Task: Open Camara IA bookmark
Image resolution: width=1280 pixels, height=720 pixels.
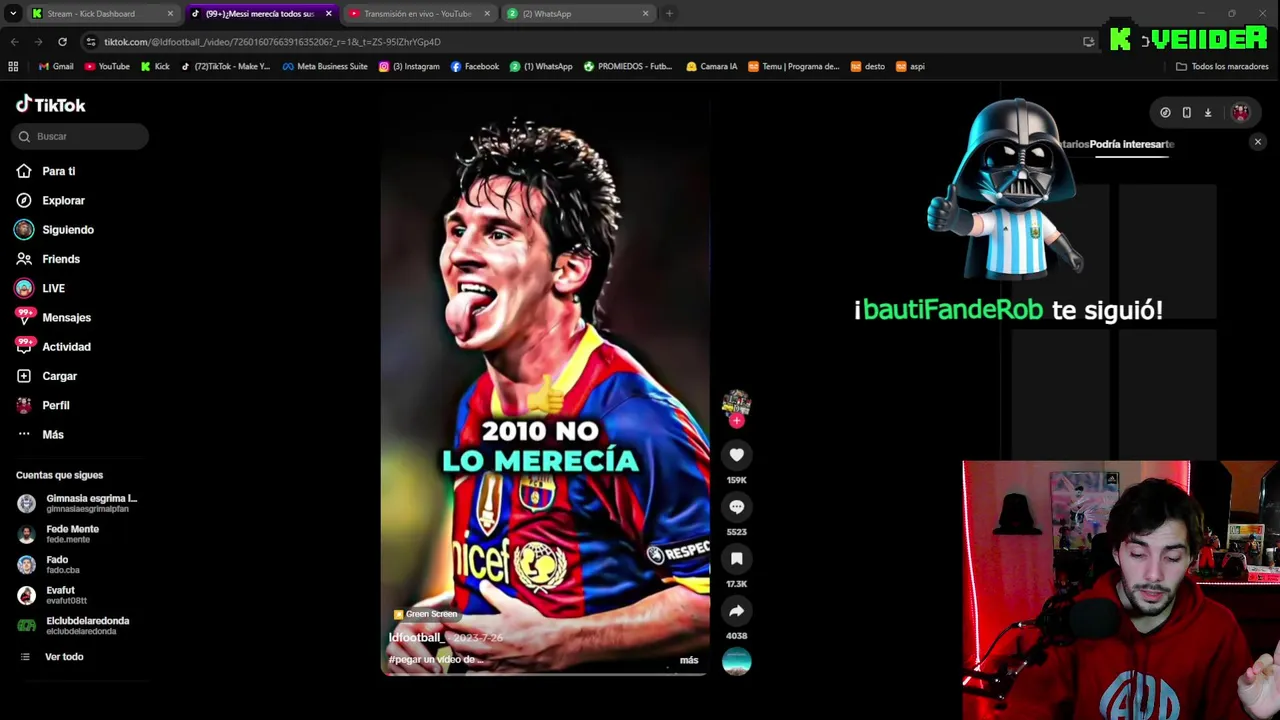Action: coord(712,67)
